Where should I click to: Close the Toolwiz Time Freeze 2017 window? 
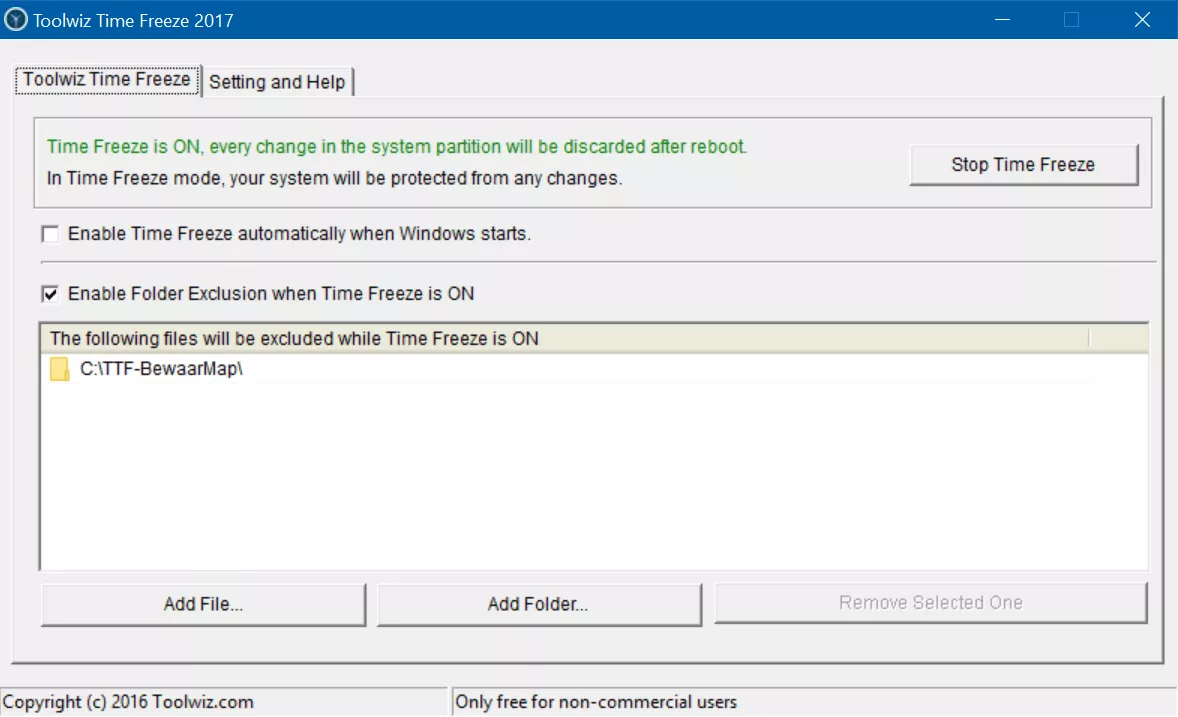tap(1142, 20)
